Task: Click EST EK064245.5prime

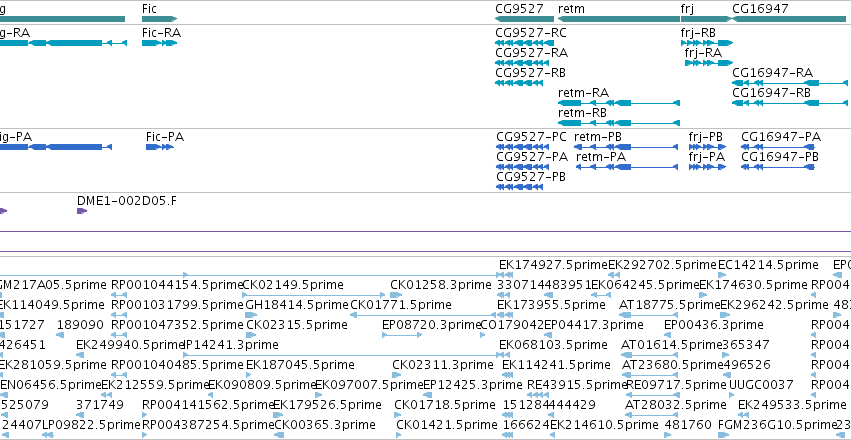Action: 645,285
